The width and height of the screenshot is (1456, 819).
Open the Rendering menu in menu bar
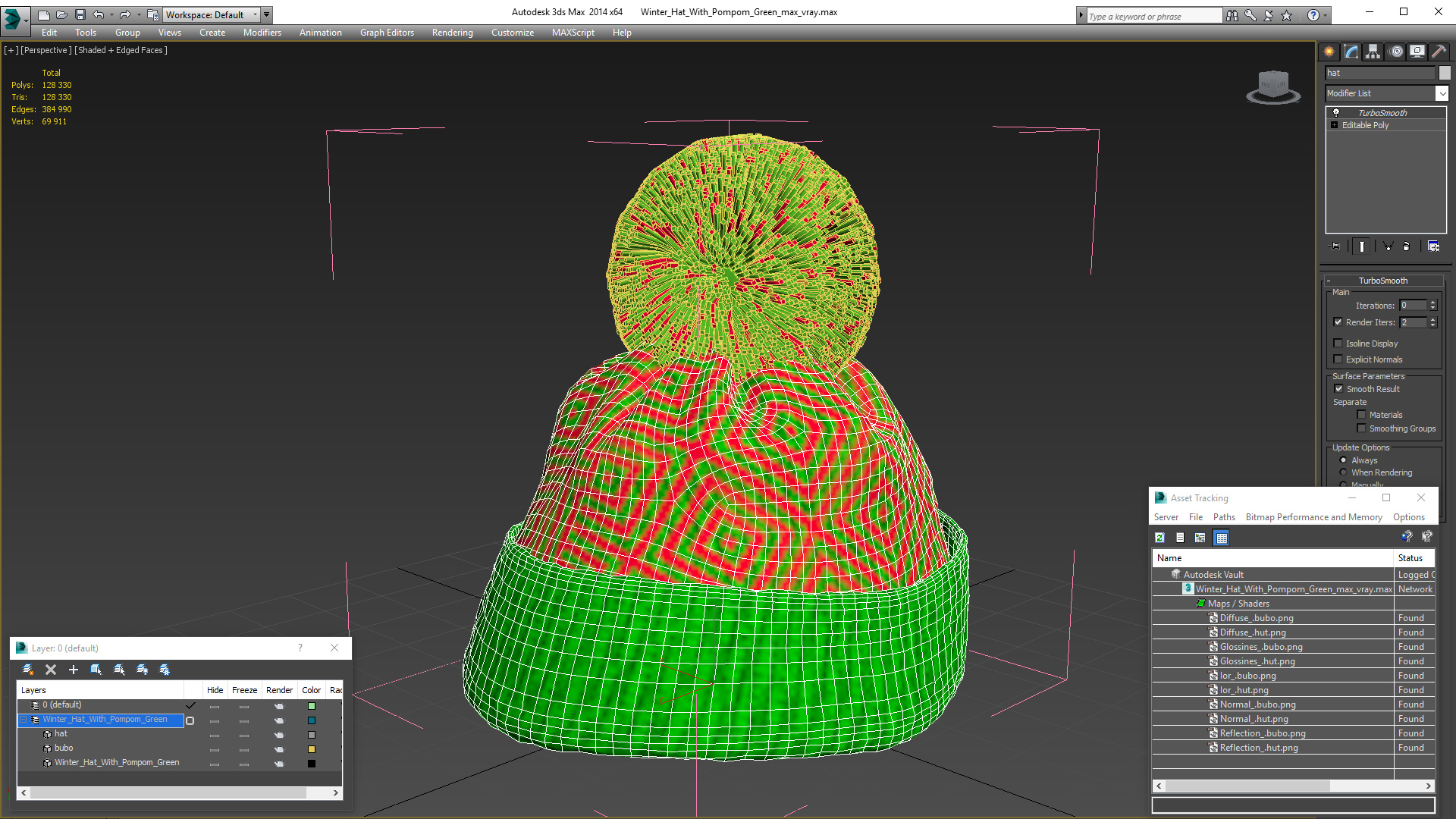tap(452, 32)
